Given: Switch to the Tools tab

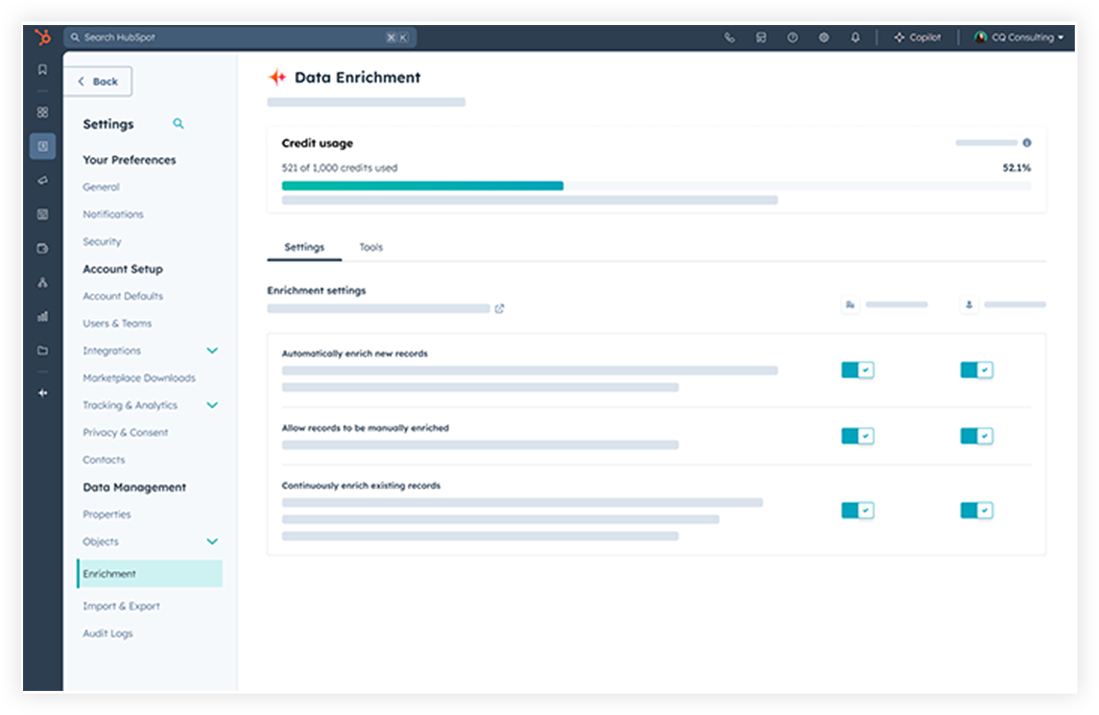Looking at the screenshot, I should pos(371,247).
